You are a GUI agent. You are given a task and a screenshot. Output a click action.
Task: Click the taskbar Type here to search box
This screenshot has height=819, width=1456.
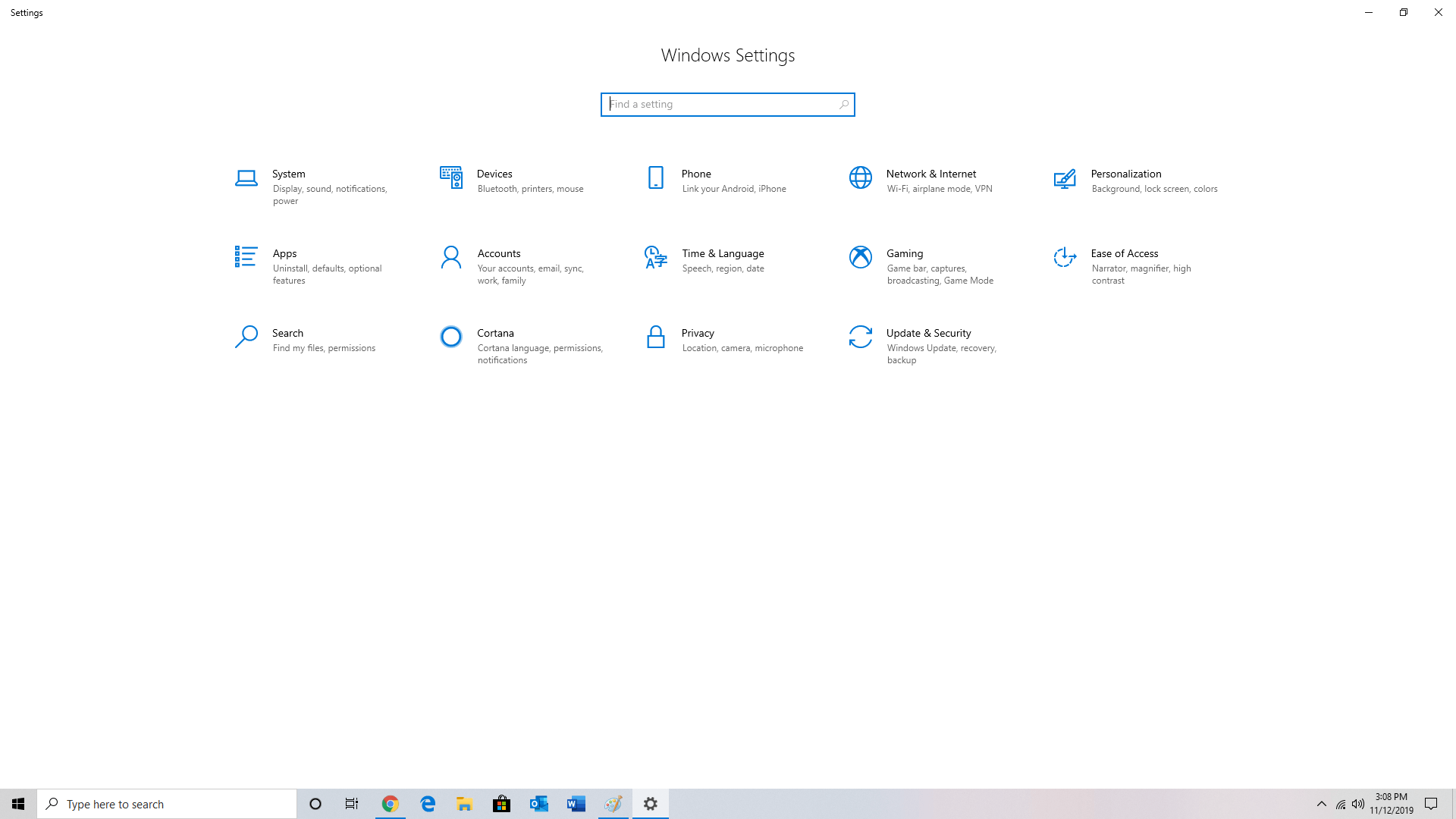click(167, 804)
